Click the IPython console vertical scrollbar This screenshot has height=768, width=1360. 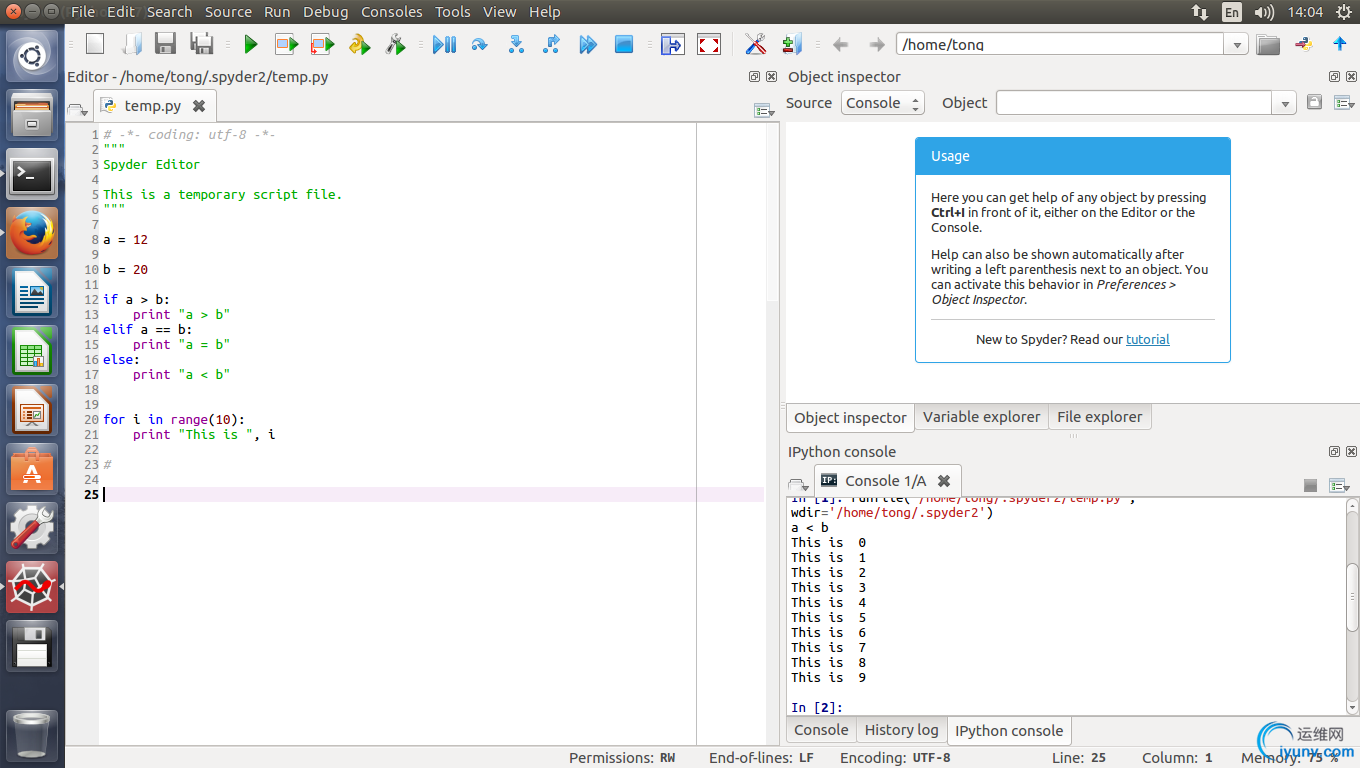tap(1353, 607)
